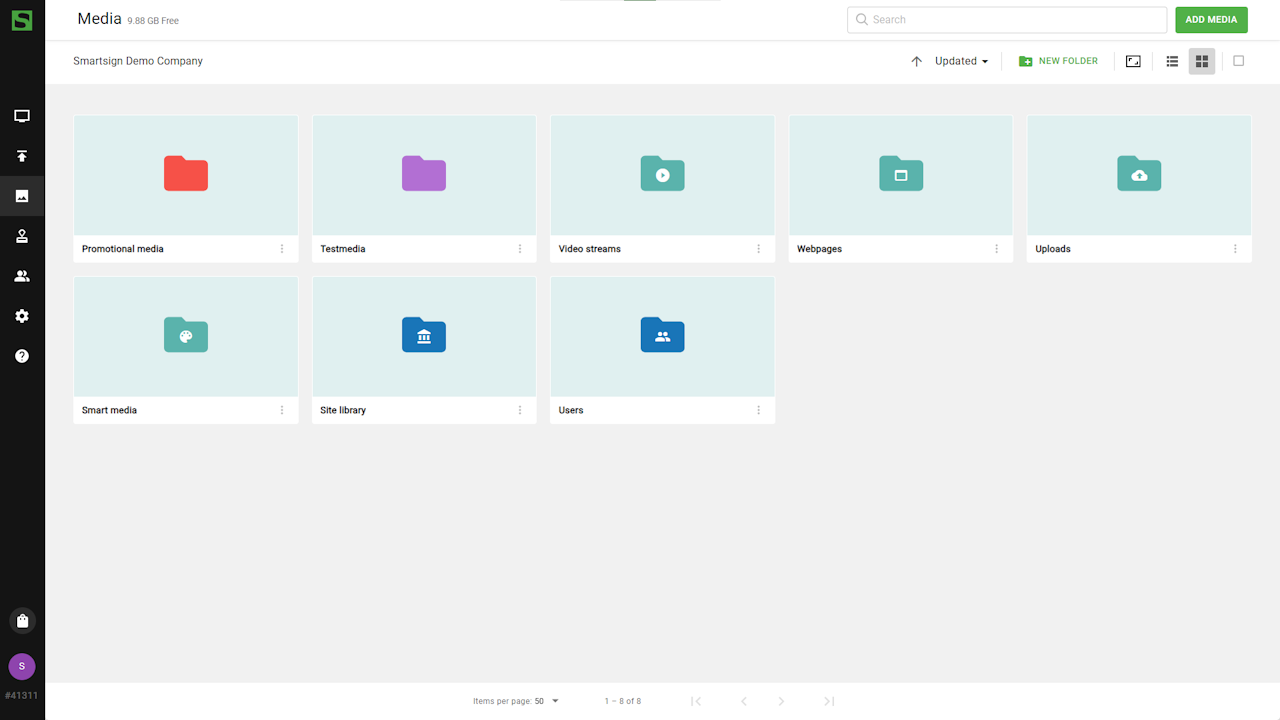
Task: Open the Webpages folder thumbnail
Action: (x=901, y=175)
